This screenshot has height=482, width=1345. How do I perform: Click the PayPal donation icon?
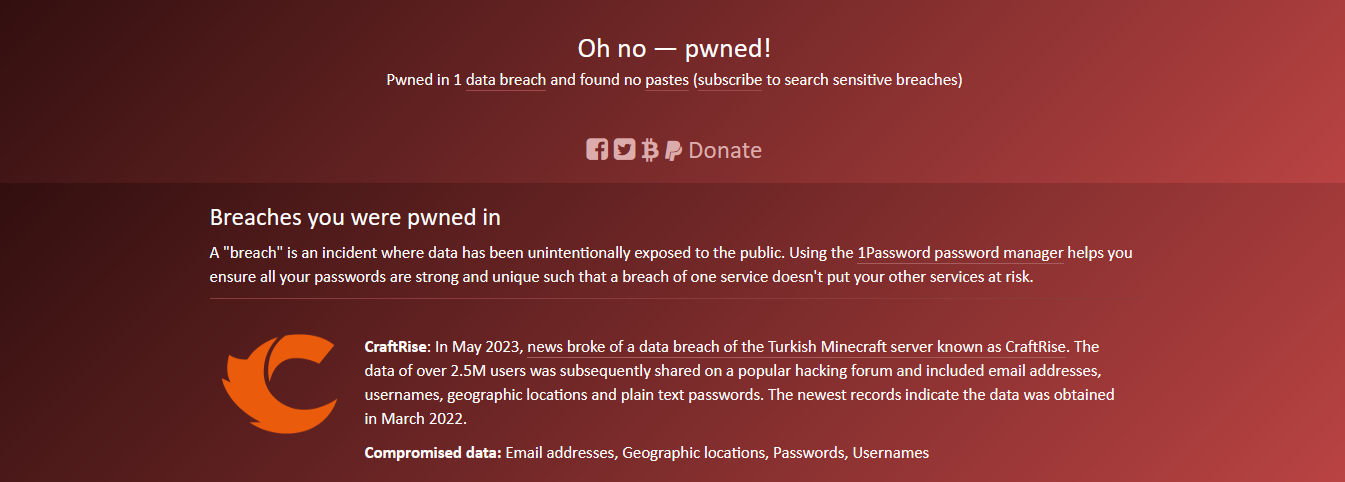[x=673, y=150]
